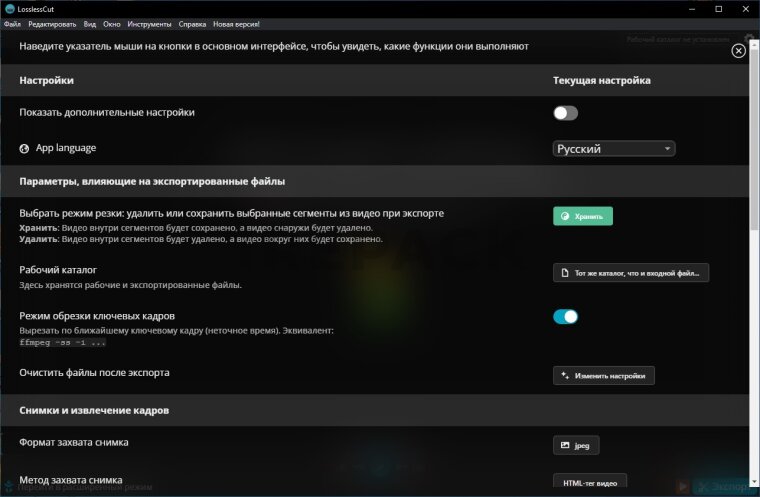Open the Окно menu
The width and height of the screenshot is (760, 497).
pyautogui.click(x=113, y=23)
